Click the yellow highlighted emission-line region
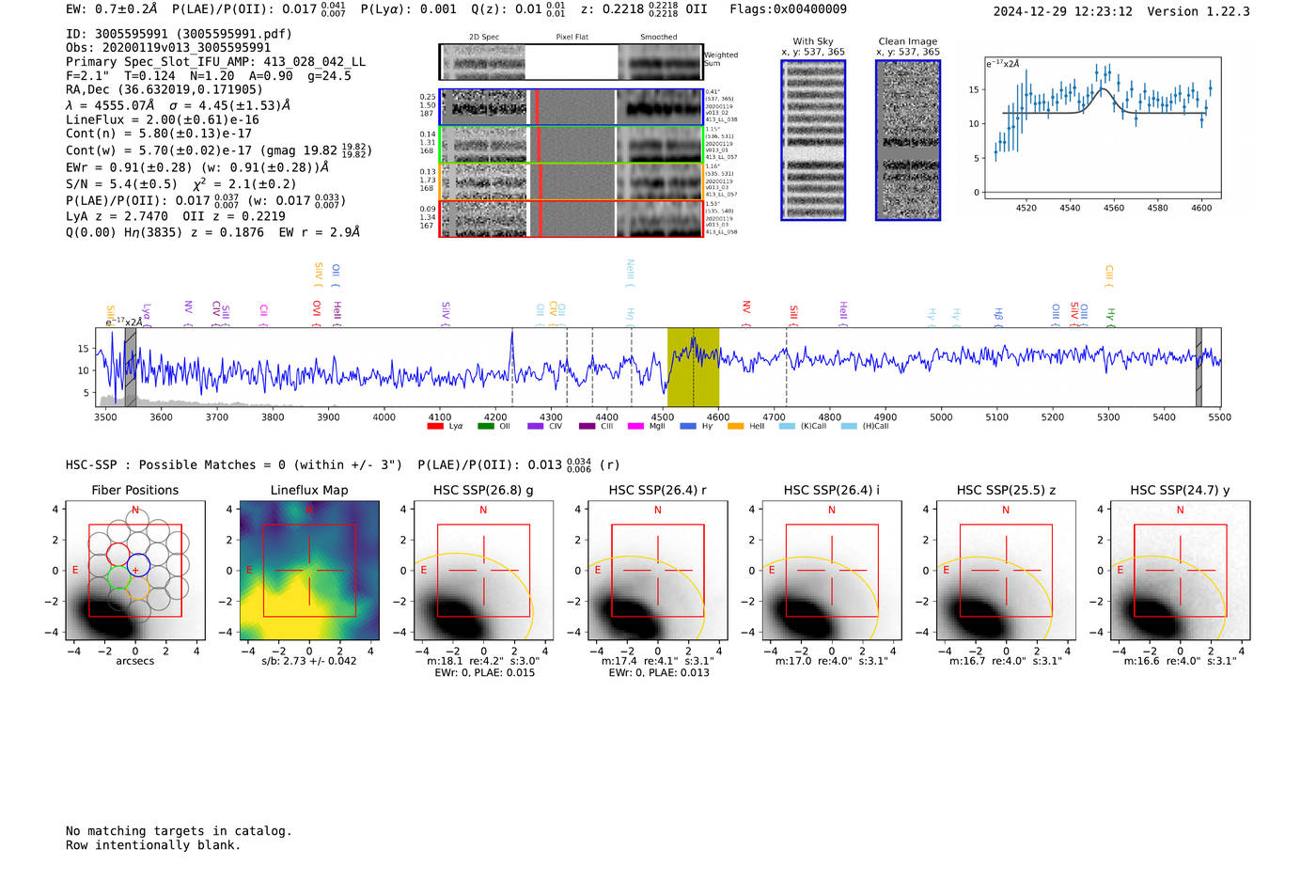 coord(693,367)
